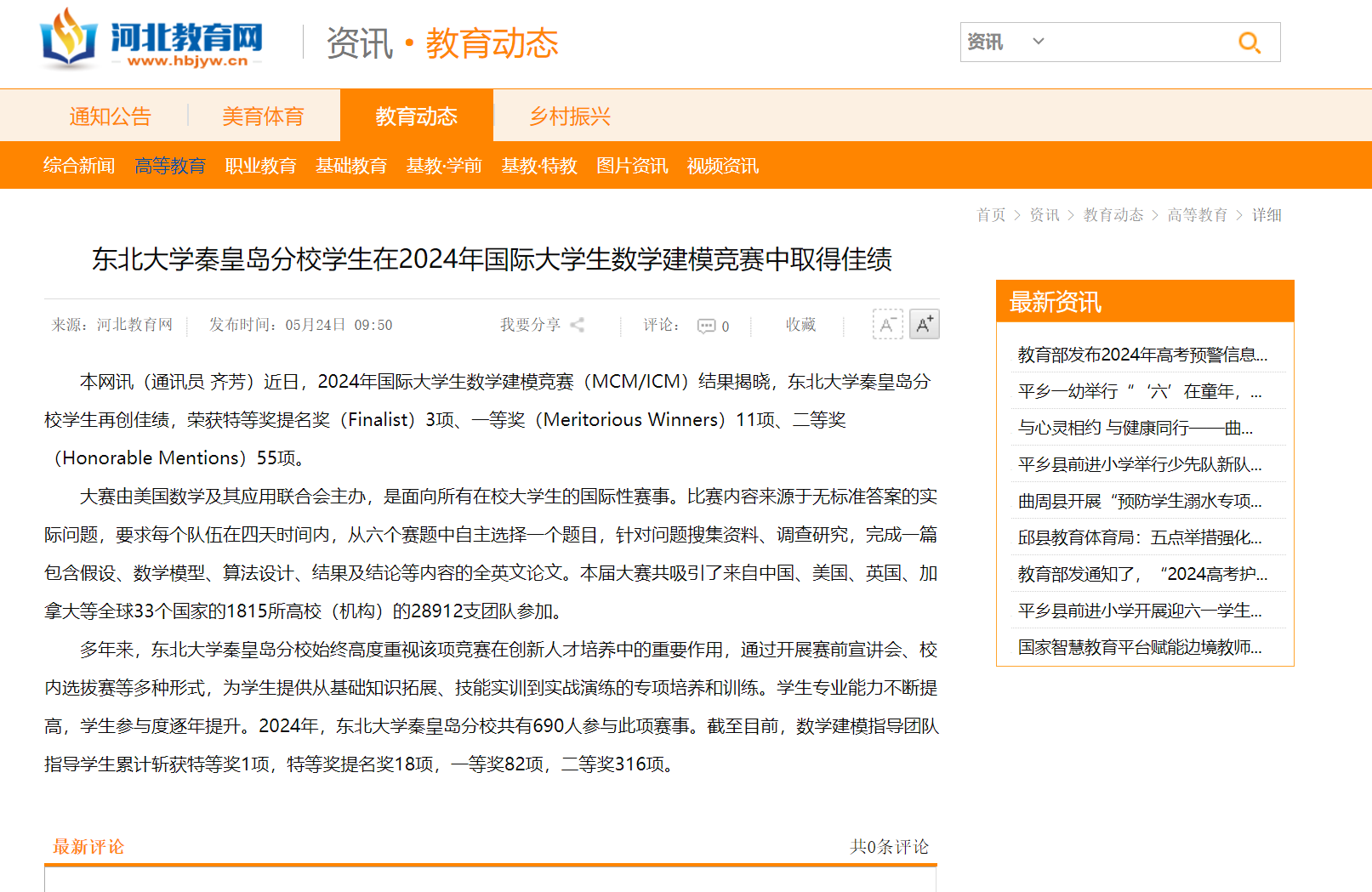
Task: Click 高等教育 in the breadcrumb
Action: pos(1197,215)
